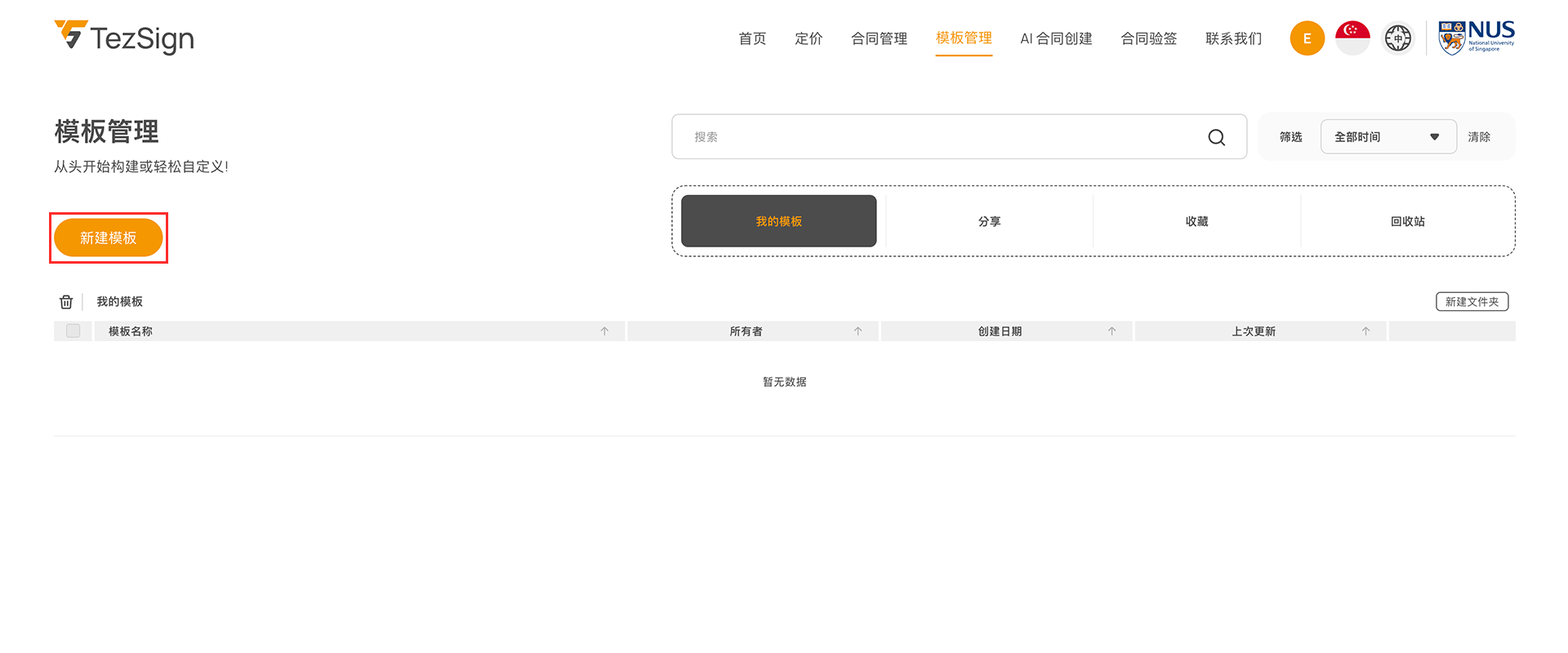Switch to the 回收站 tab
1568x653 pixels.
coord(1407,221)
